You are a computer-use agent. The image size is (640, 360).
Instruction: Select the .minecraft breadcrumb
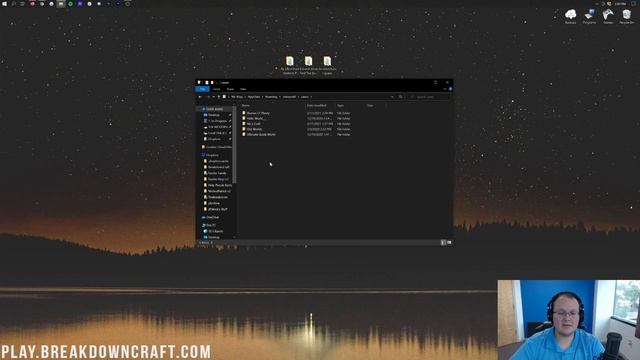[289, 97]
